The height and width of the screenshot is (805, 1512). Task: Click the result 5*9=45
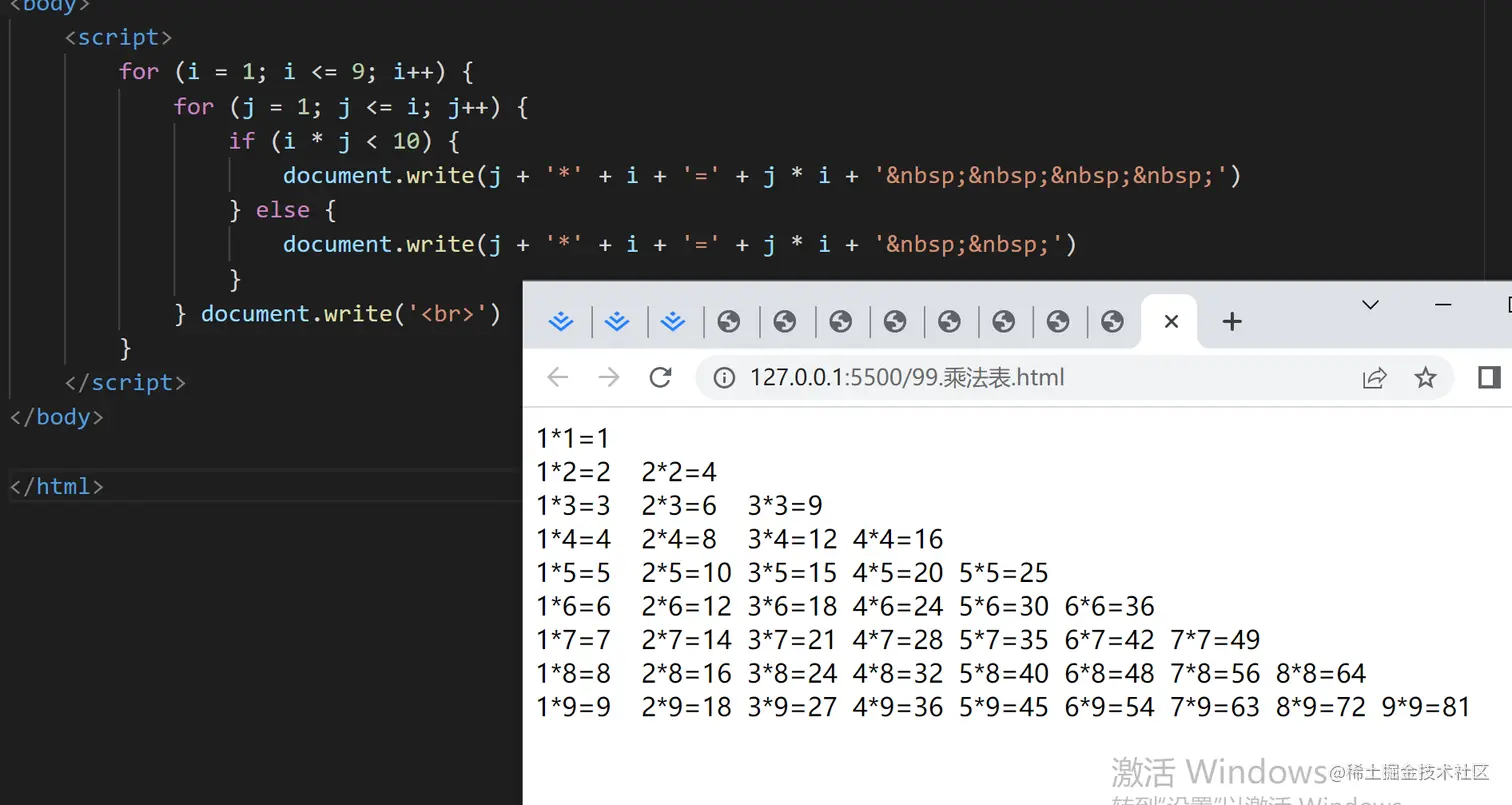click(x=1004, y=708)
